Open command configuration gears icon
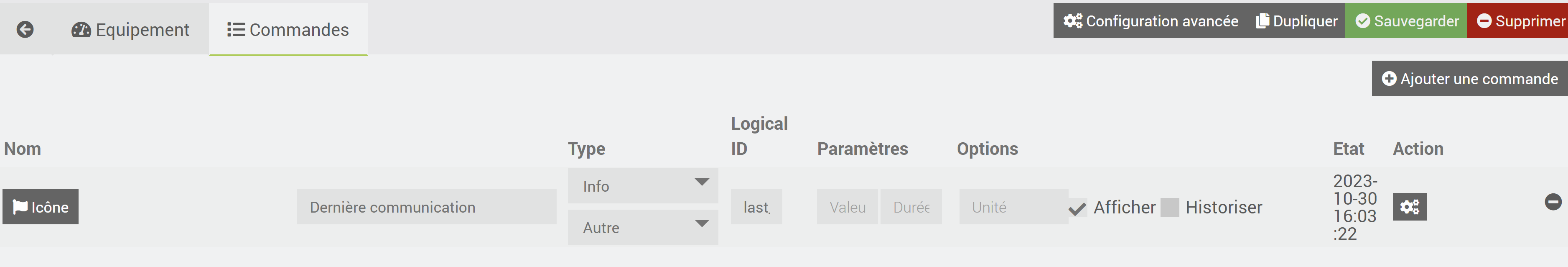This screenshot has height=267, width=1568. tap(1409, 207)
